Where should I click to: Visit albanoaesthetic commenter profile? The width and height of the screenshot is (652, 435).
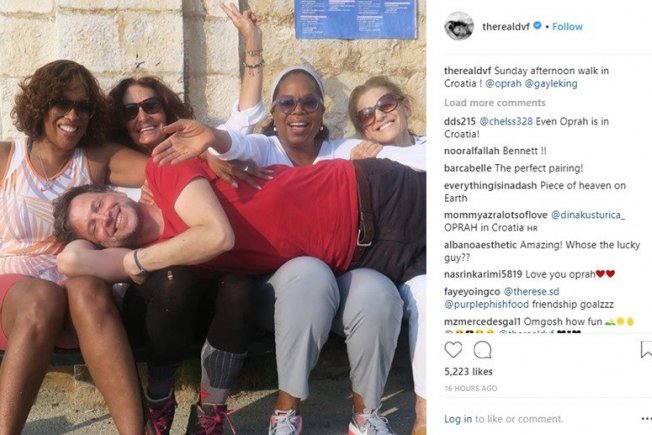480,245
